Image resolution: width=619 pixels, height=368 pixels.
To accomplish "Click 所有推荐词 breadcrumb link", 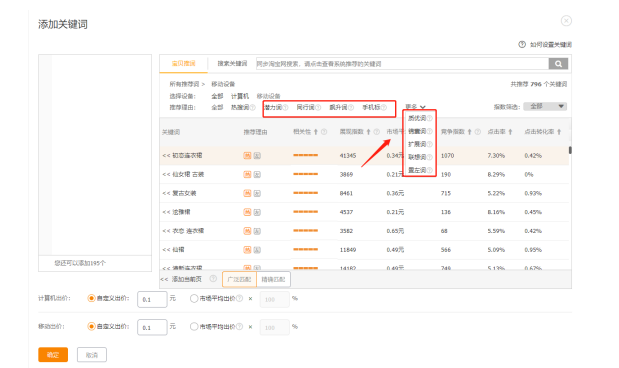I will tap(184, 84).
